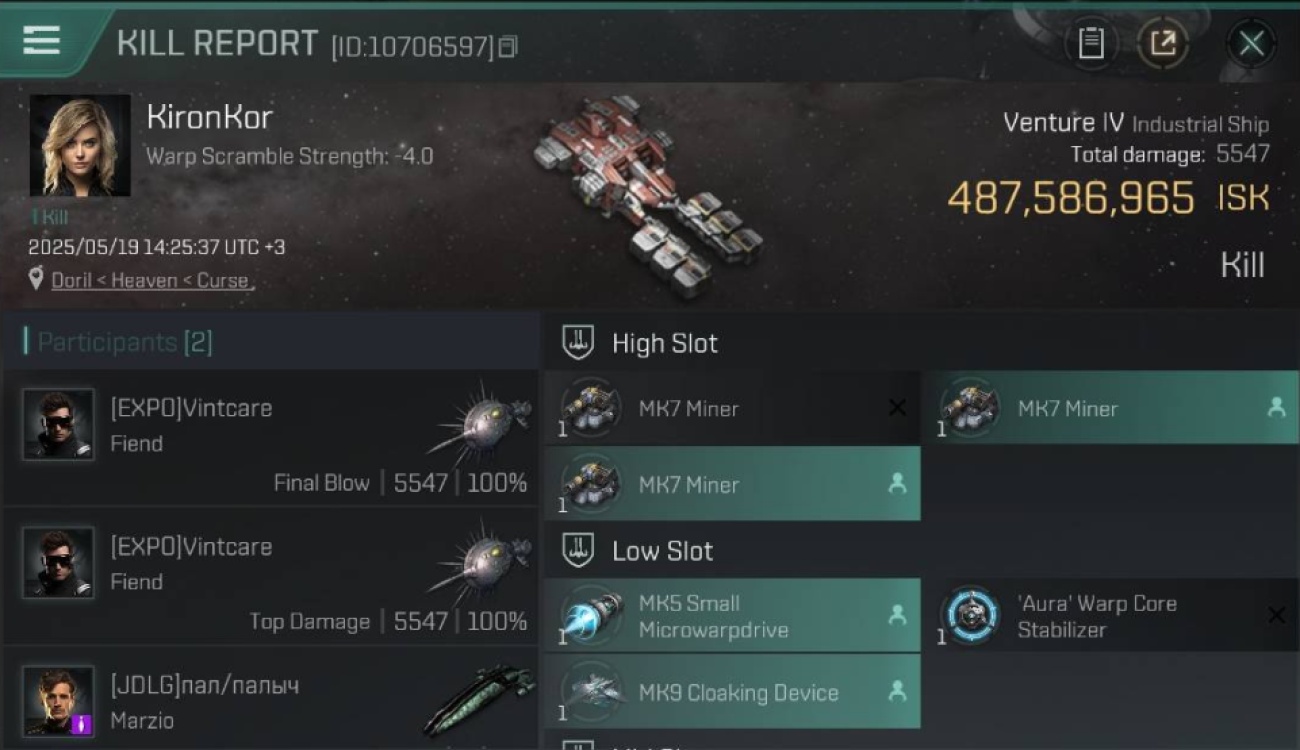Select the MK9 Cloaking Device icon
Image resolution: width=1300 pixels, height=750 pixels.
[591, 692]
